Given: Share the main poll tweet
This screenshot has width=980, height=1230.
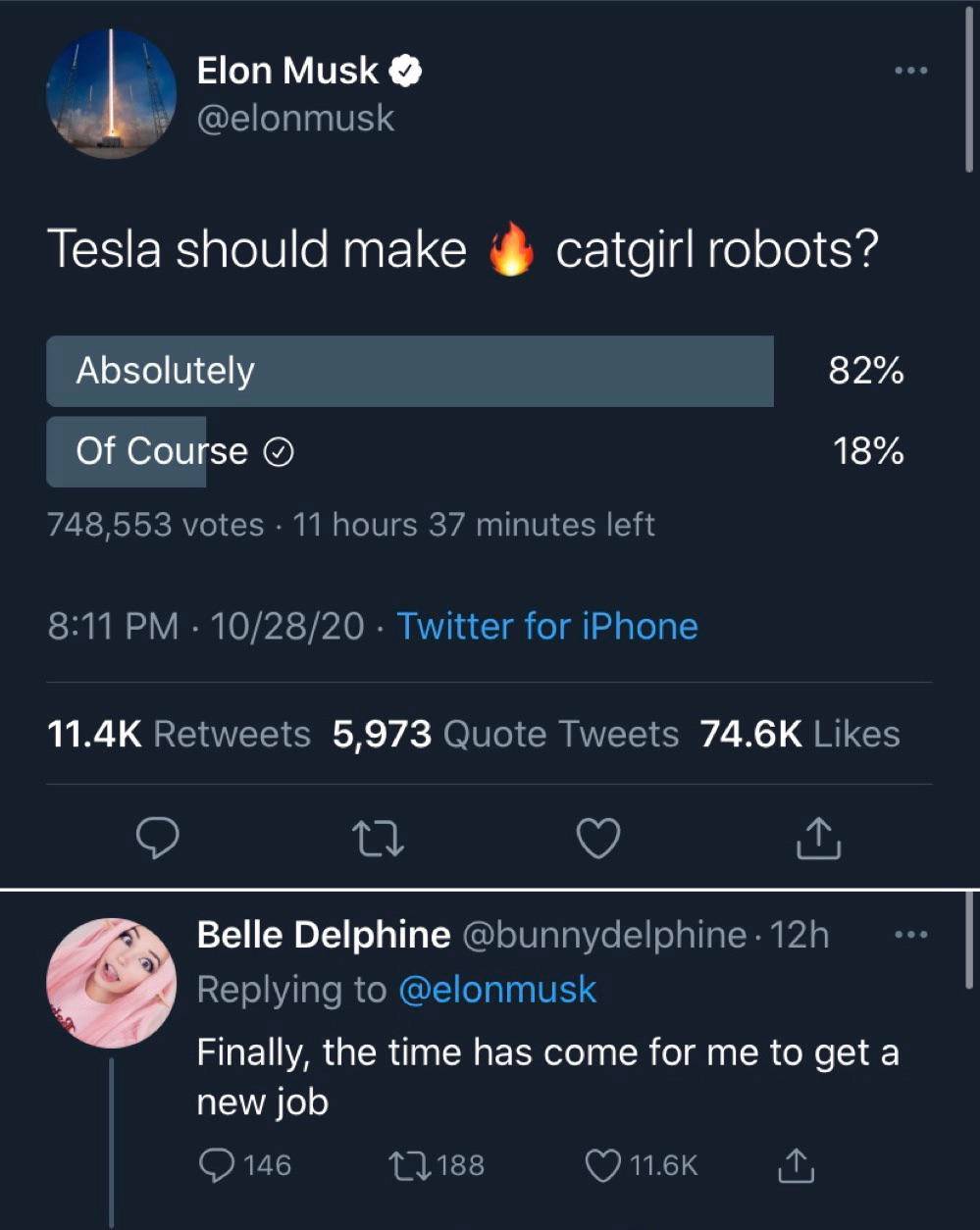Looking at the screenshot, I should (x=816, y=838).
